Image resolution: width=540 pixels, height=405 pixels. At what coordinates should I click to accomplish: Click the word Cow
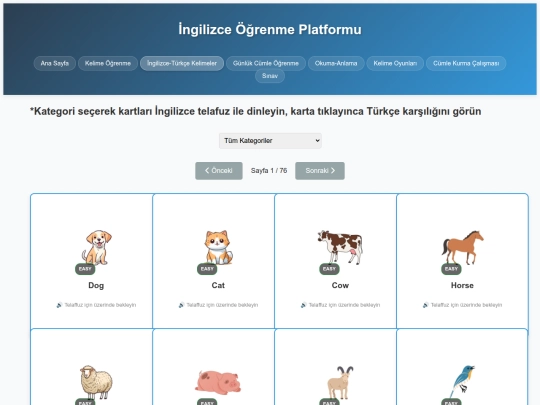pyautogui.click(x=340, y=285)
